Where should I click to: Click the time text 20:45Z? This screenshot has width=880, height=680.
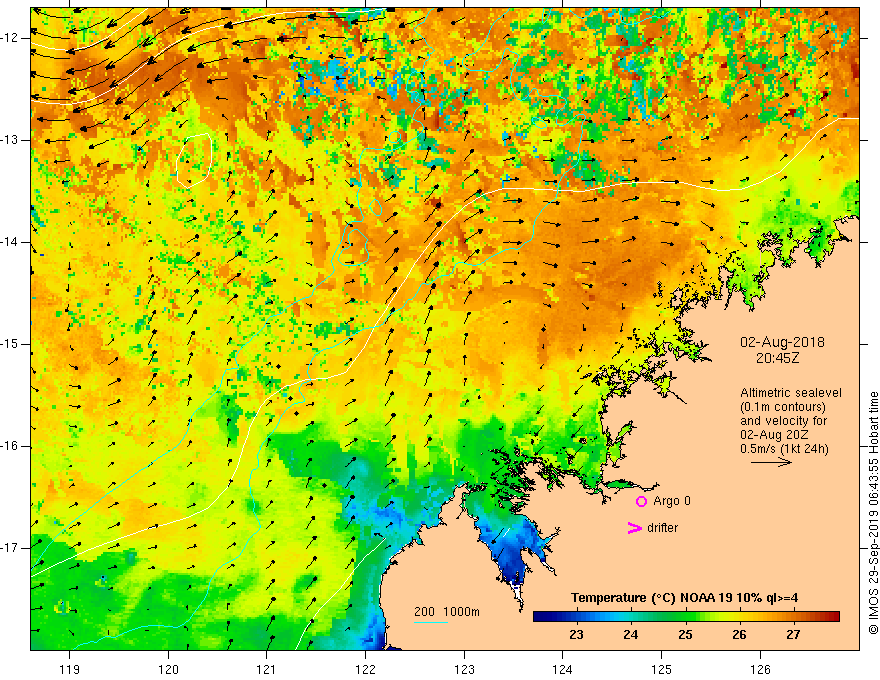pyautogui.click(x=777, y=358)
